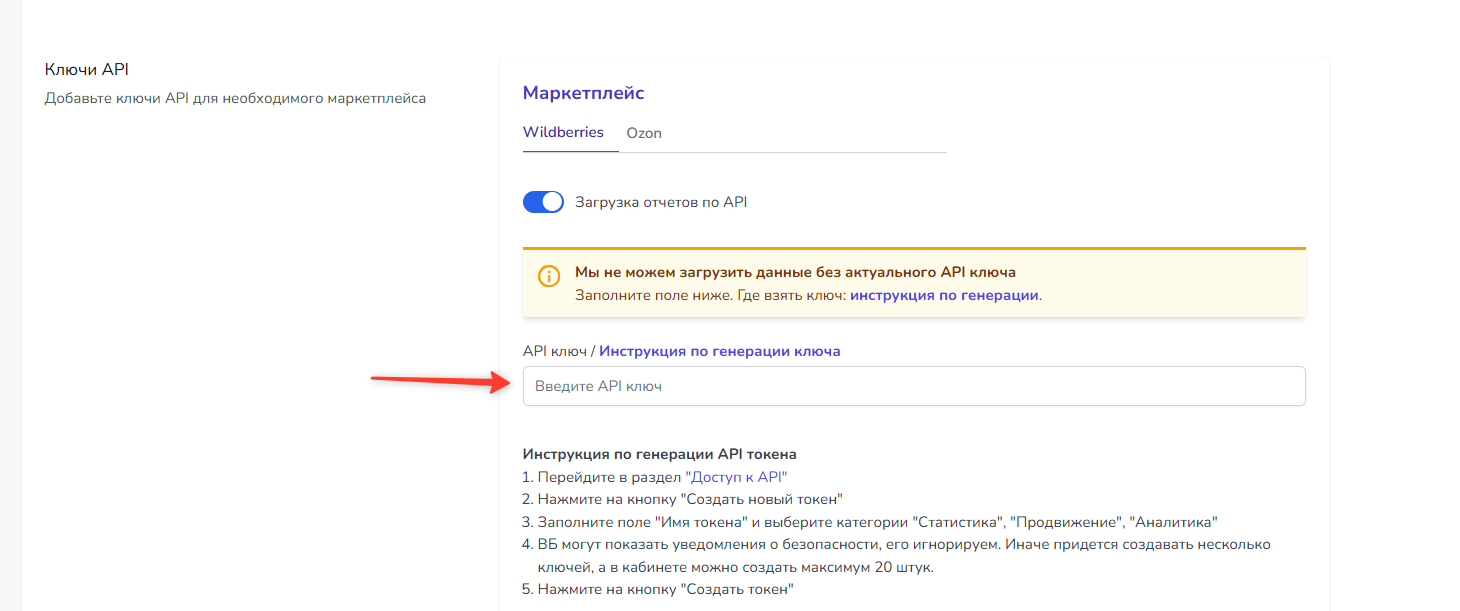Image resolution: width=1460 pixels, height=611 pixels.
Task: Switch to the Wildberries tab
Action: point(563,132)
